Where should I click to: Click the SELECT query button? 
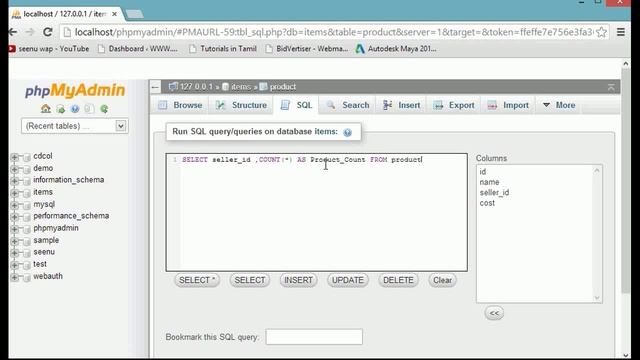pos(250,280)
